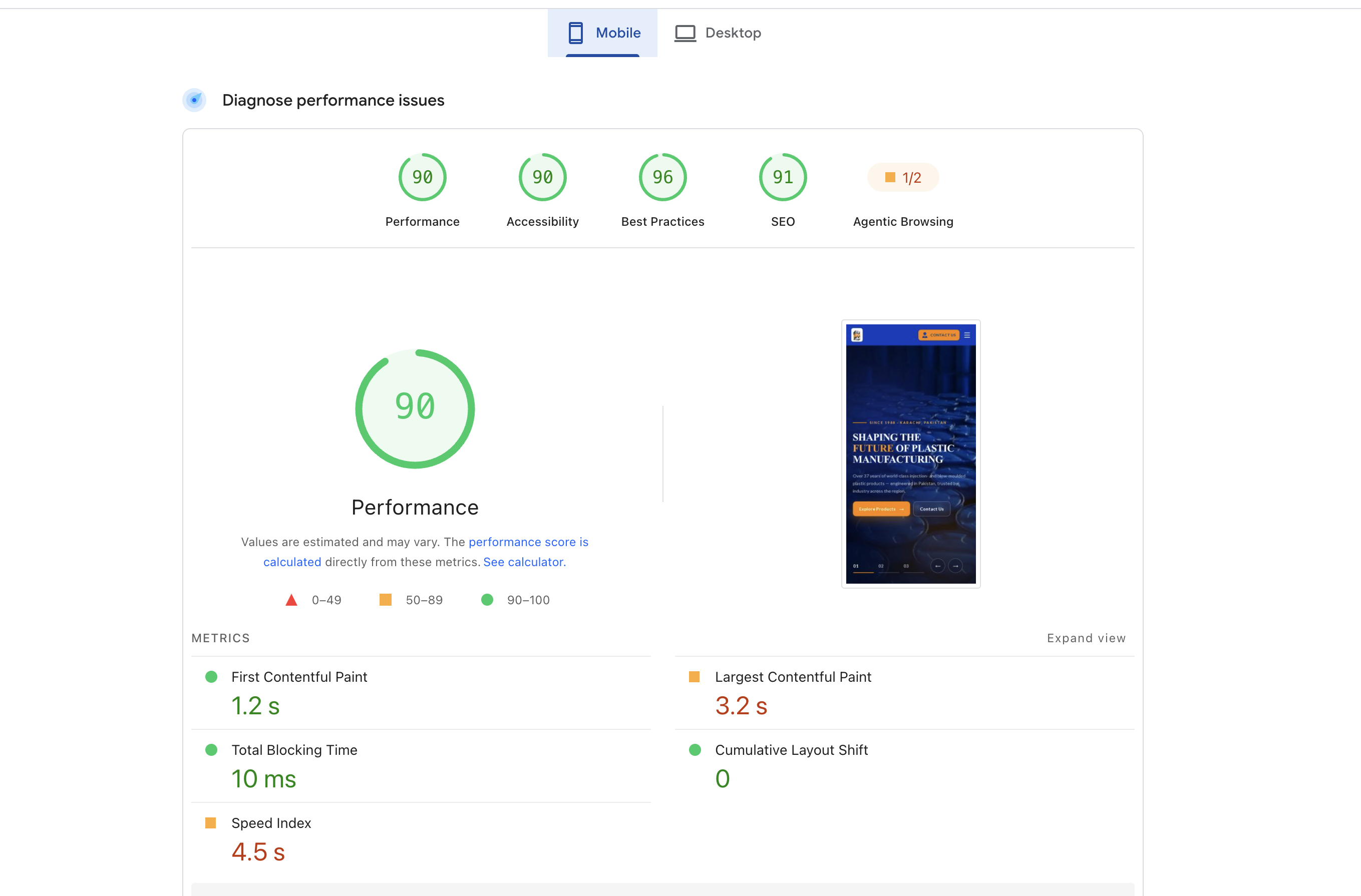The width and height of the screenshot is (1361, 896).
Task: Click the green dot beside Total Blocking Time
Action: tap(211, 750)
